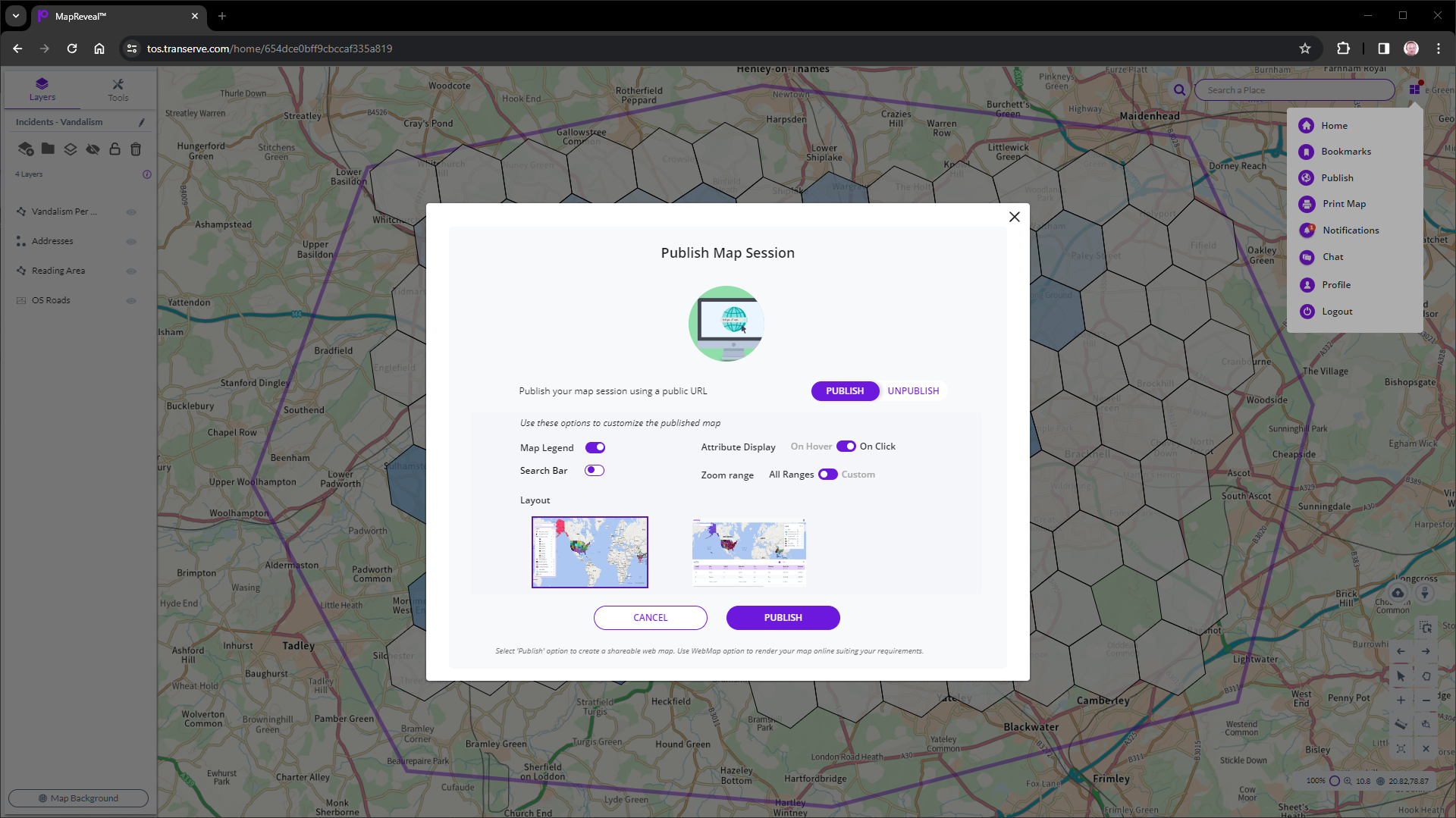This screenshot has width=1456, height=818.
Task: Click the cloud upload icon near map tools
Action: tap(1398, 594)
